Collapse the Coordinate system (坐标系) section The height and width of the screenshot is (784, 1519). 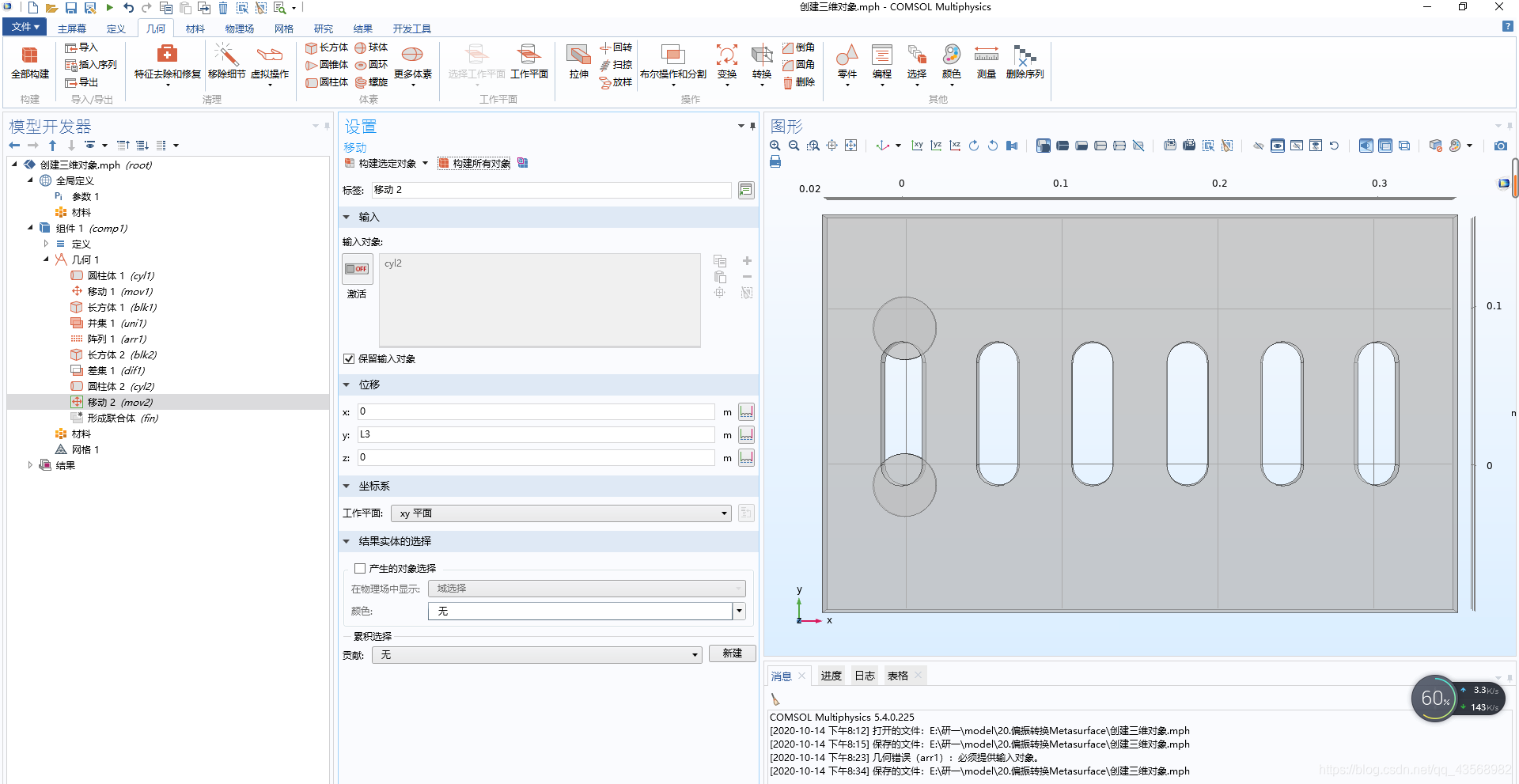[346, 486]
